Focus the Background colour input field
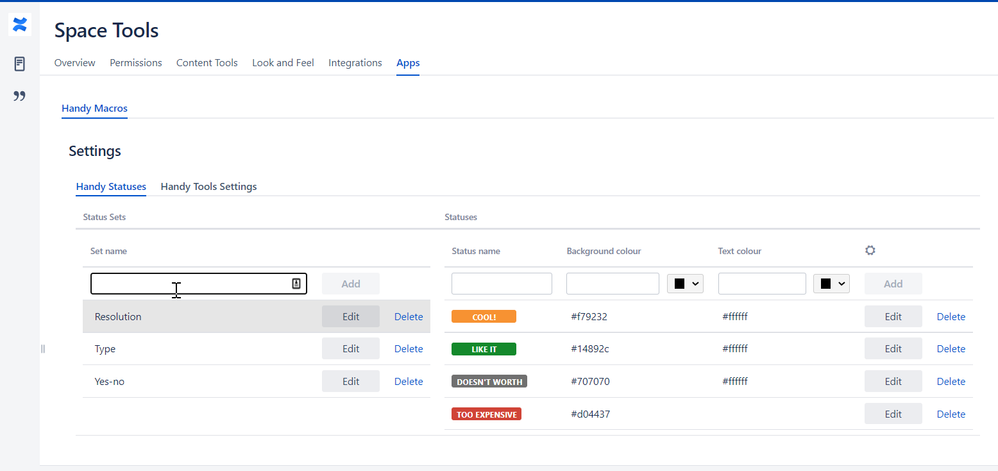Viewport: 998px width, 471px height. (612, 284)
